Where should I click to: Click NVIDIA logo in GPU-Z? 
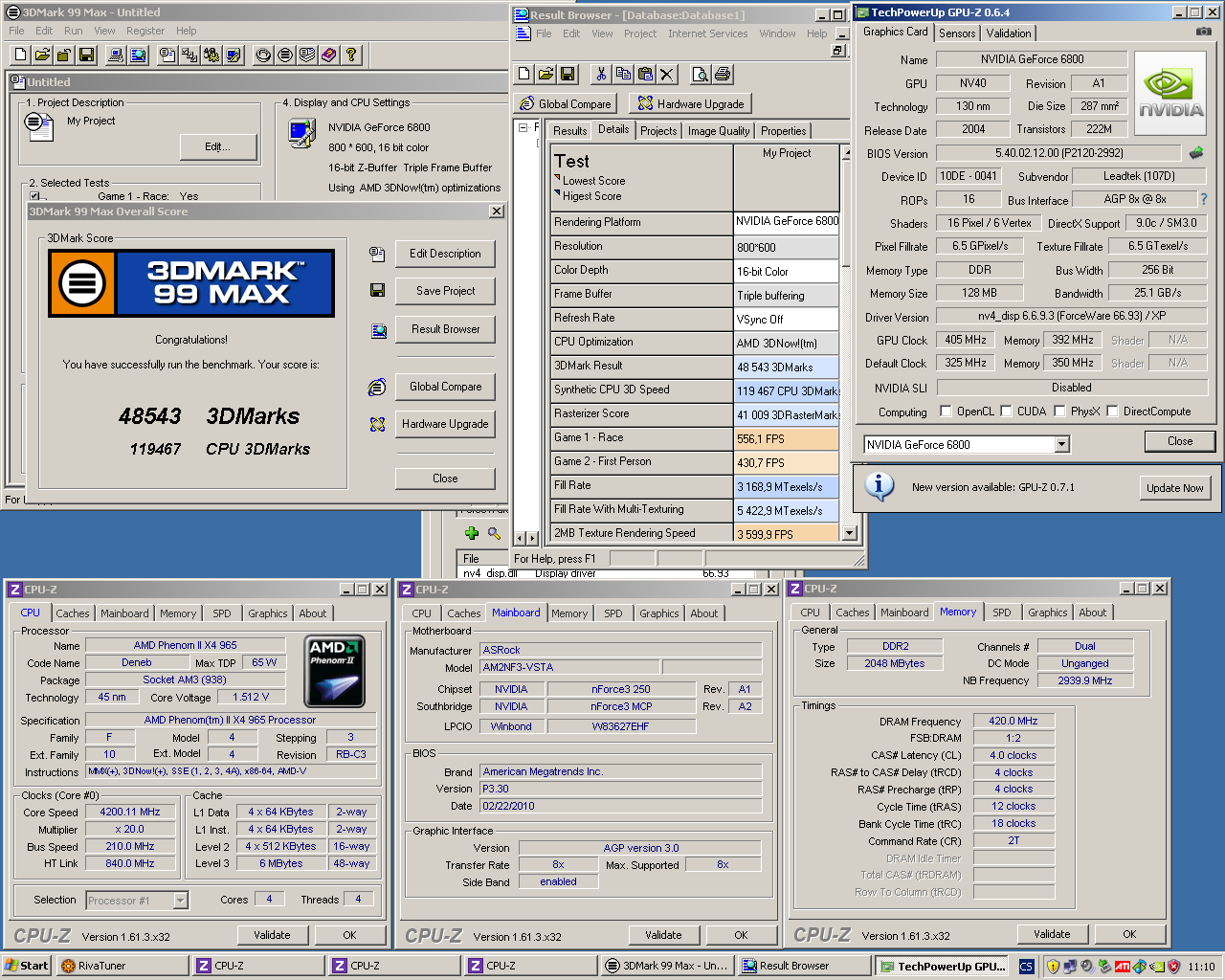1171,95
